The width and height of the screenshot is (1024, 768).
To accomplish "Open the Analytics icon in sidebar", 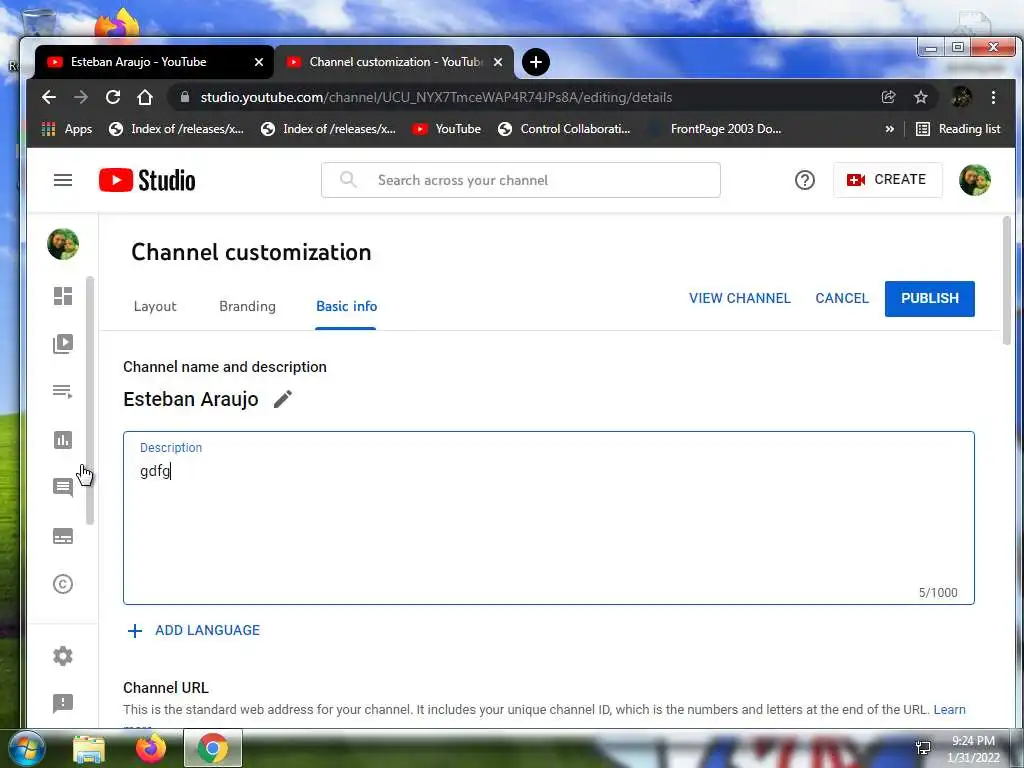I will (x=63, y=440).
